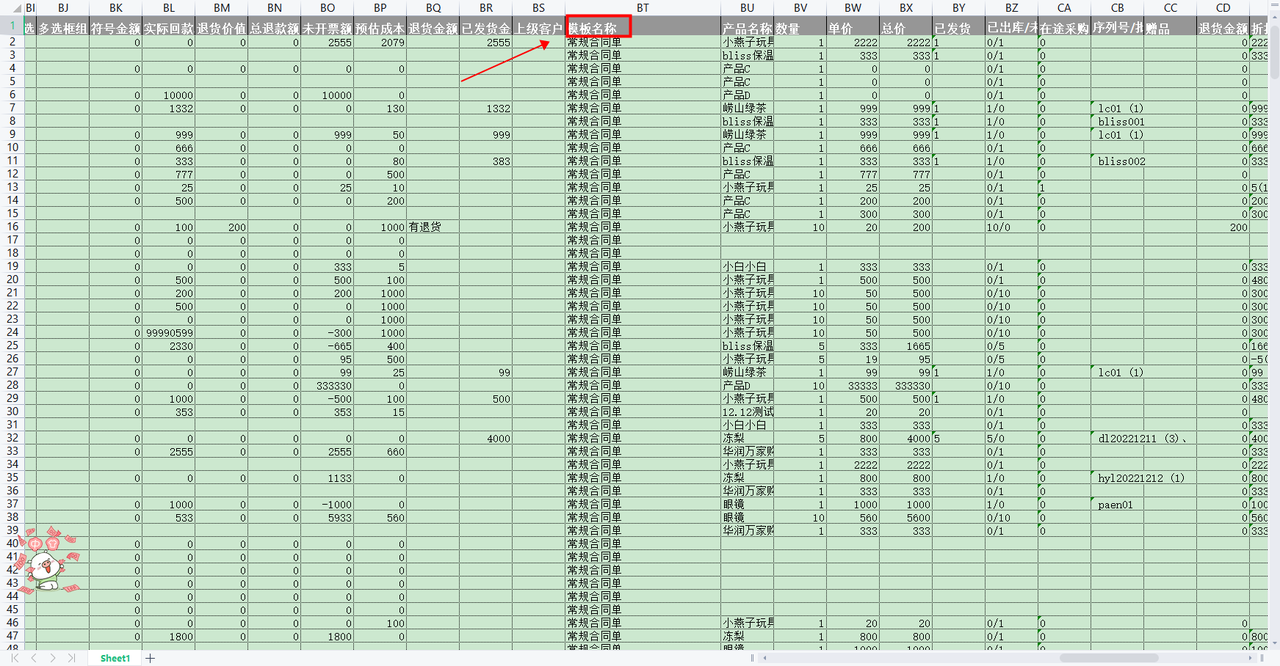The width and height of the screenshot is (1280, 666).
Task: Select column BY header
Action: pos(958,8)
